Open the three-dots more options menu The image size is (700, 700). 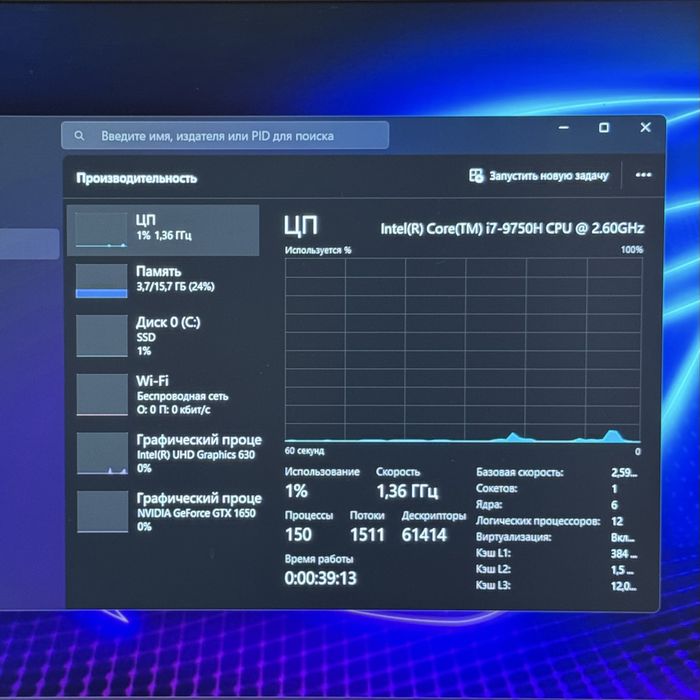click(643, 175)
